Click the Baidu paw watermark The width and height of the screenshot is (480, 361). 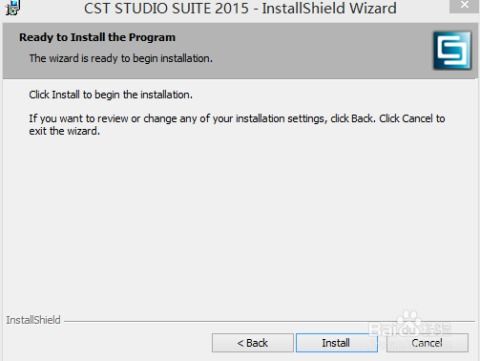pyautogui.click(x=410, y=323)
